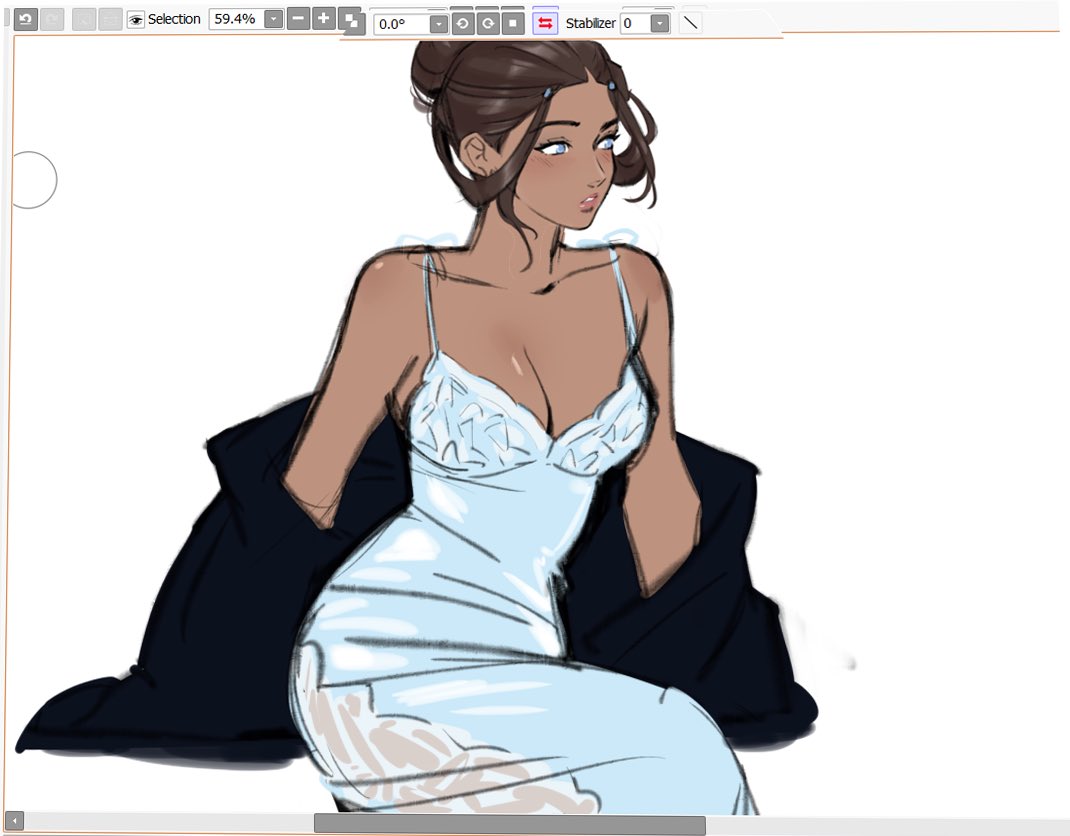
Task: Open the Stabilizer level dropdown
Action: click(660, 23)
